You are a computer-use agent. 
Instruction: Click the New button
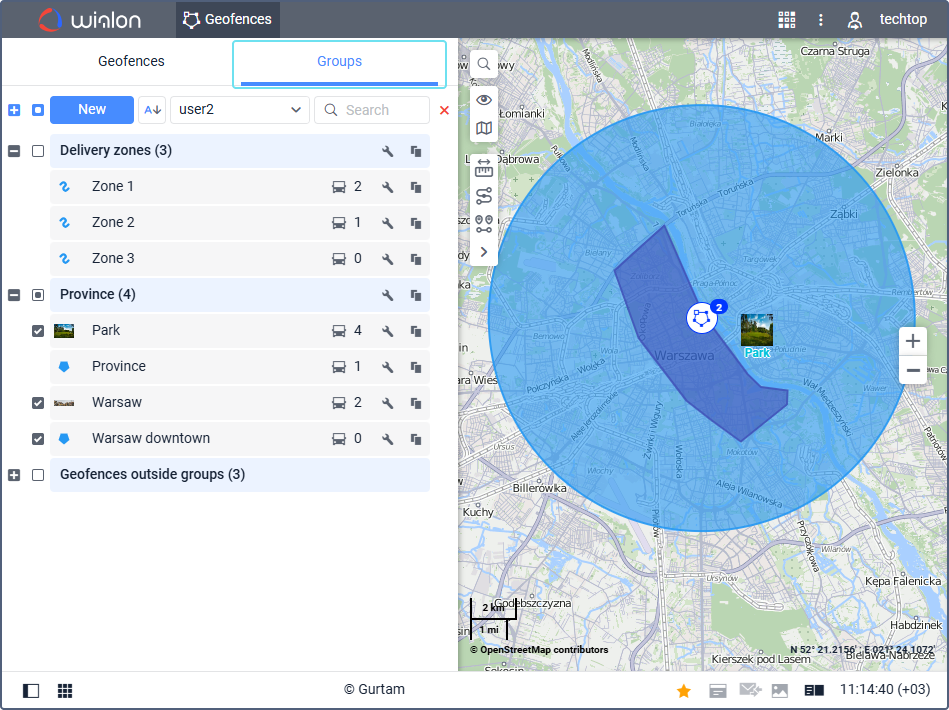92,110
